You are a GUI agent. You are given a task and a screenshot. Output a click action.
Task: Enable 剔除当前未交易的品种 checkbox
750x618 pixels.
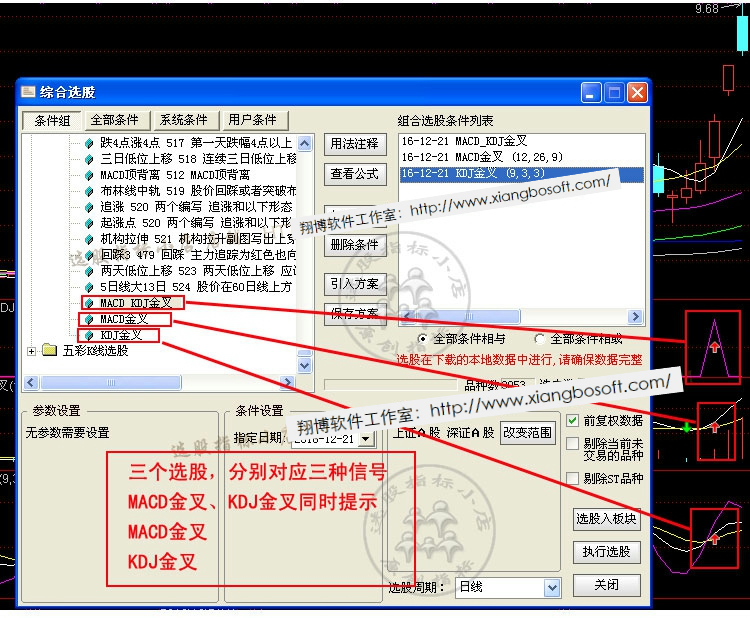[x=572, y=443]
